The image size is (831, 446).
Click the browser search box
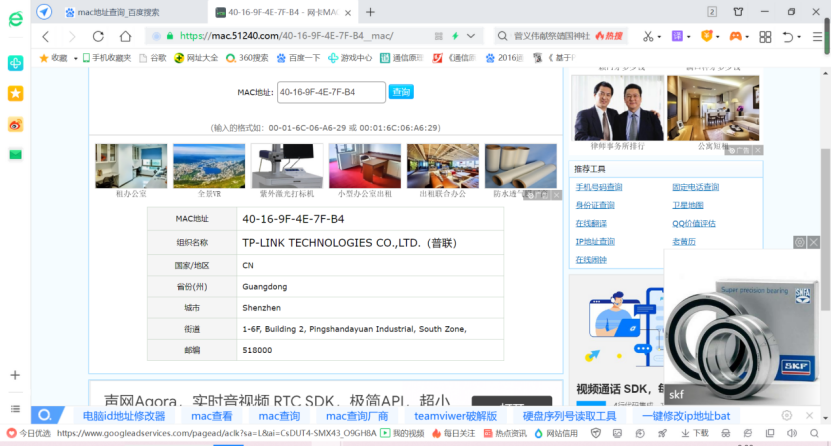point(562,36)
